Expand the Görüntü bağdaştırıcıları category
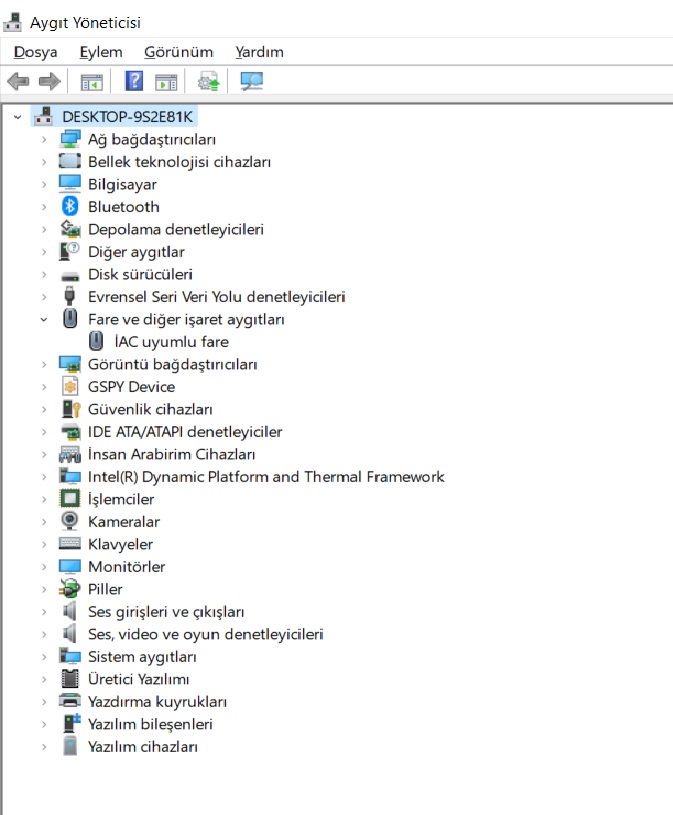 pos(44,364)
